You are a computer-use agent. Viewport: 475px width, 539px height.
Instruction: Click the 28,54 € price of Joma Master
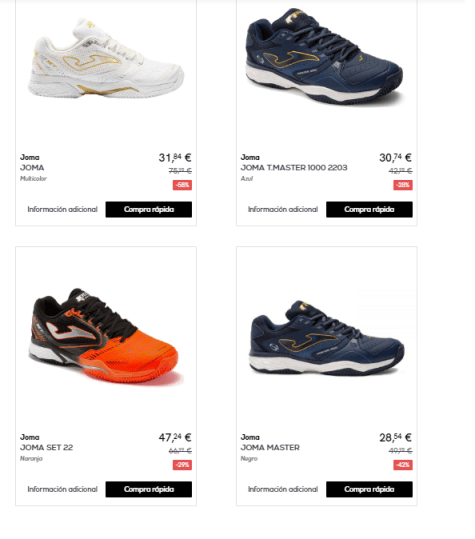tap(395, 437)
